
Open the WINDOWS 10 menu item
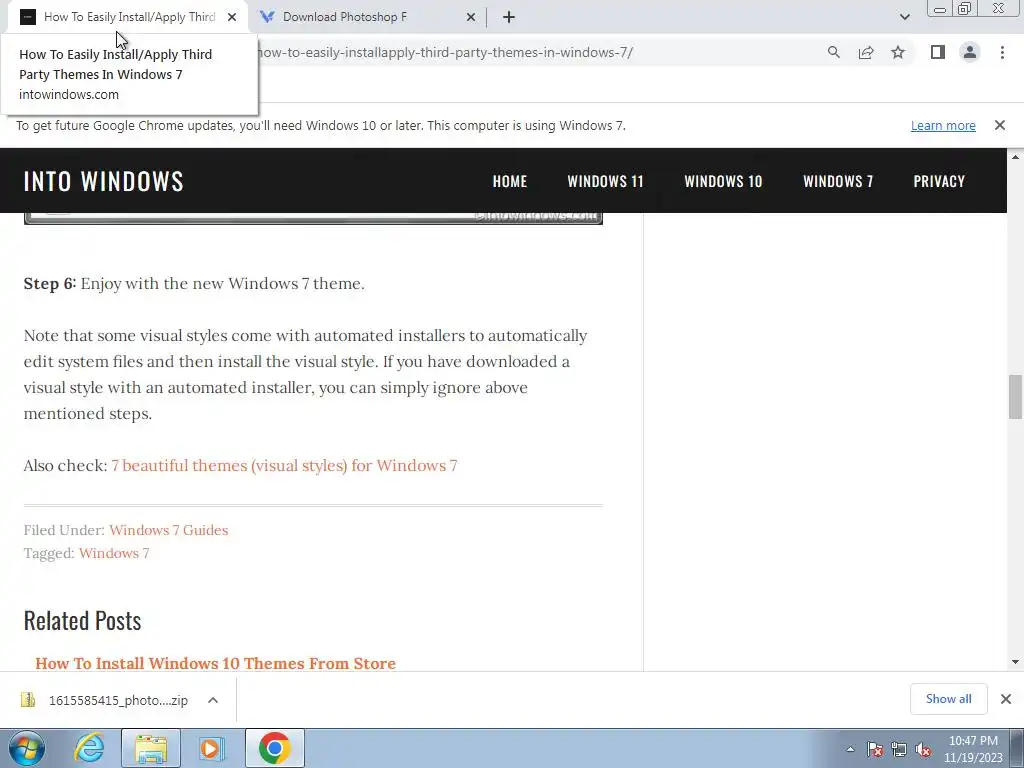click(723, 181)
